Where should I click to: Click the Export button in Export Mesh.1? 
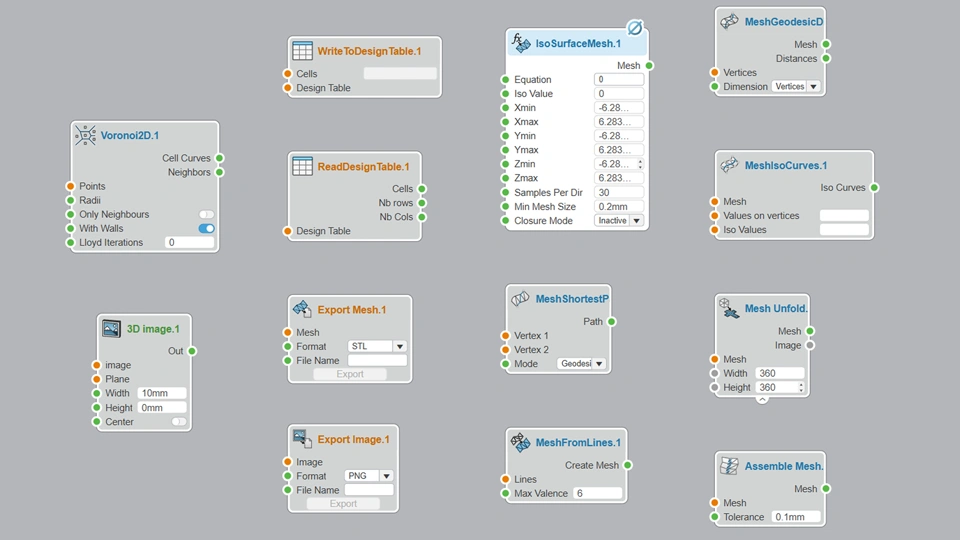tap(350, 374)
